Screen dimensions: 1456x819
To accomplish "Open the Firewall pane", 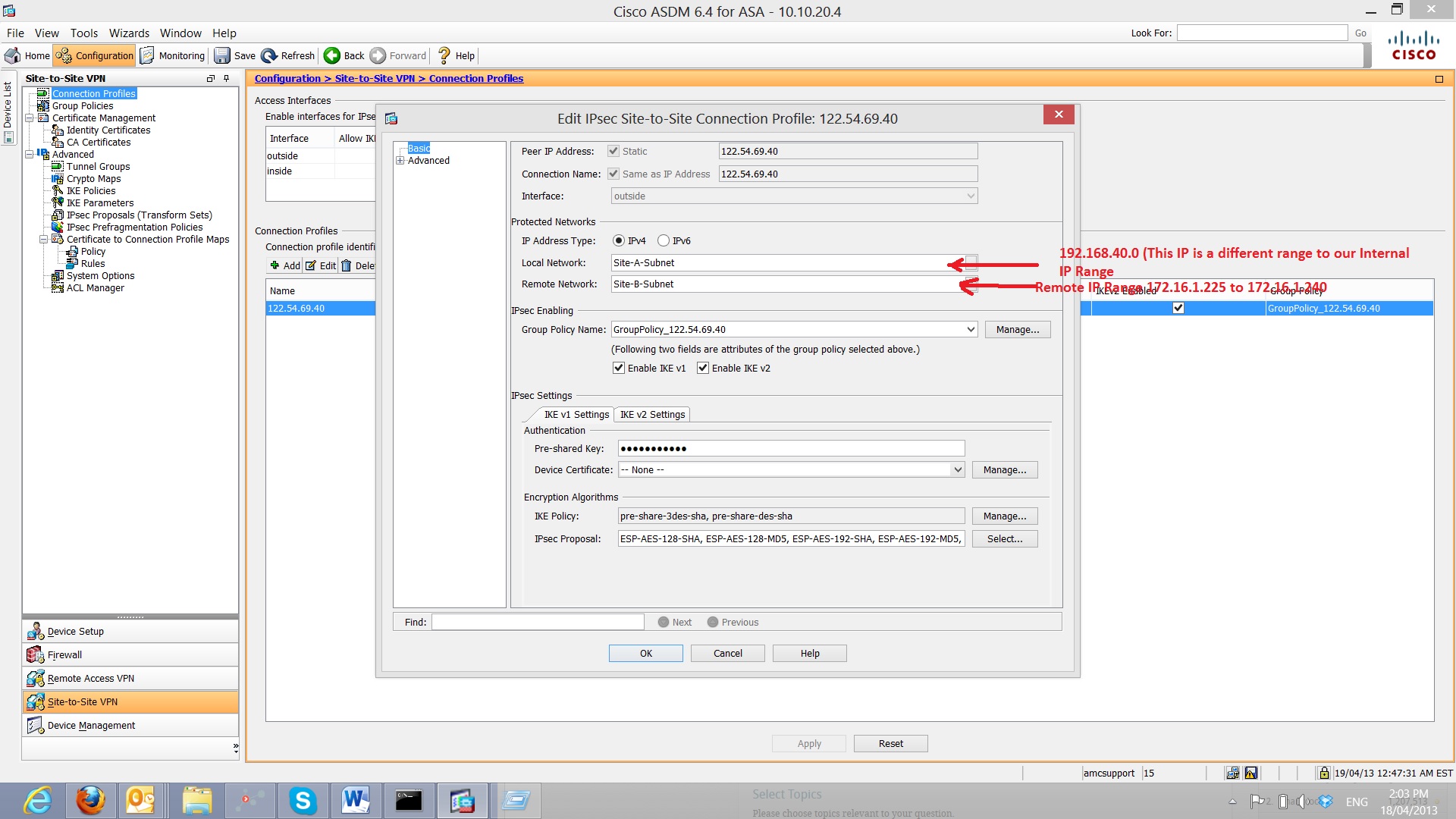I will [130, 654].
